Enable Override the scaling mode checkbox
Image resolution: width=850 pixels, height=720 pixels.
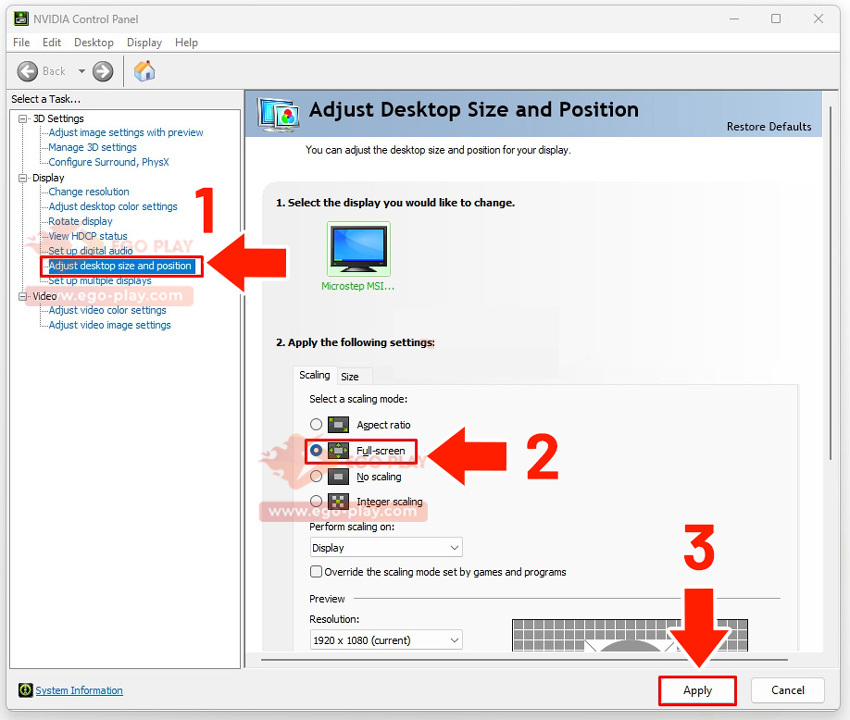316,572
